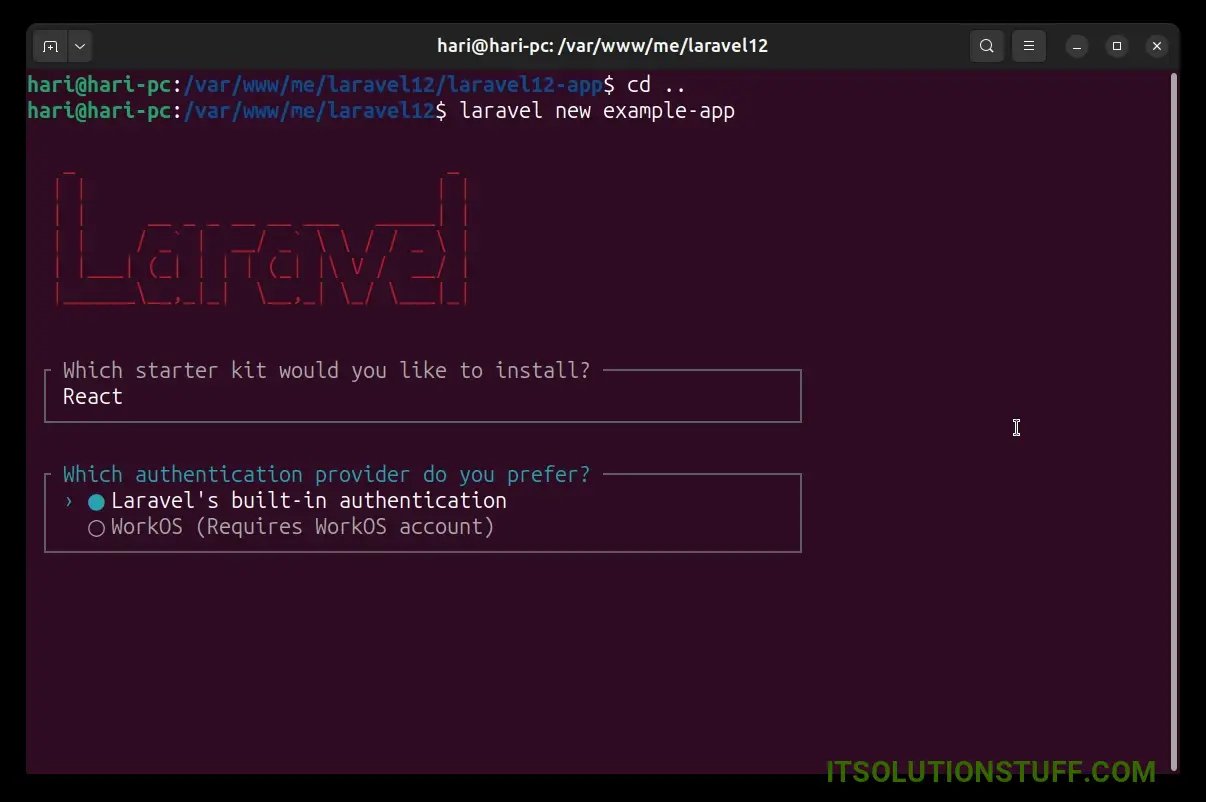Click the search magnifier icon in header
The height and width of the screenshot is (802, 1206).
[986, 46]
